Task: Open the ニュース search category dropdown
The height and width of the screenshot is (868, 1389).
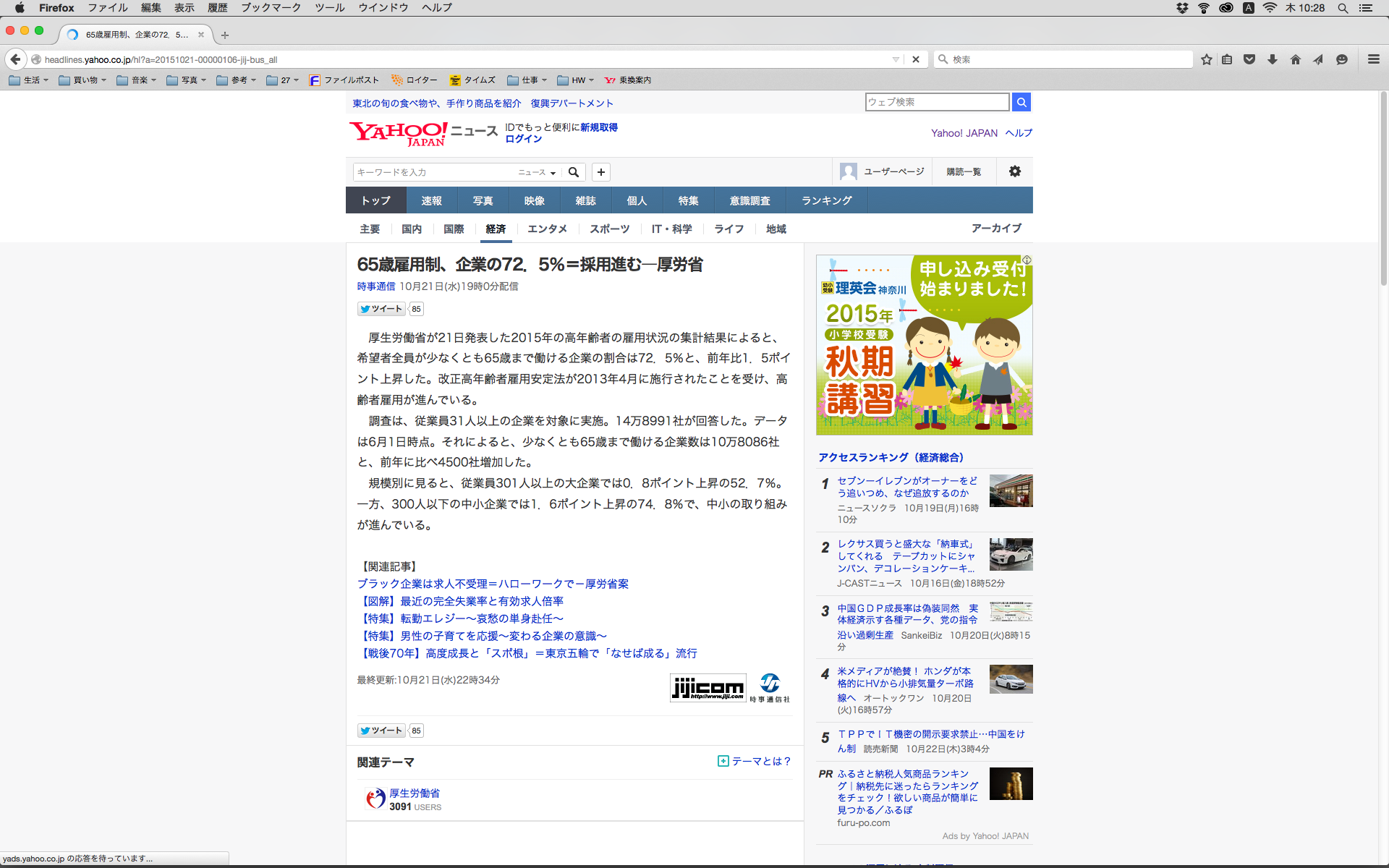Action: pyautogui.click(x=537, y=172)
